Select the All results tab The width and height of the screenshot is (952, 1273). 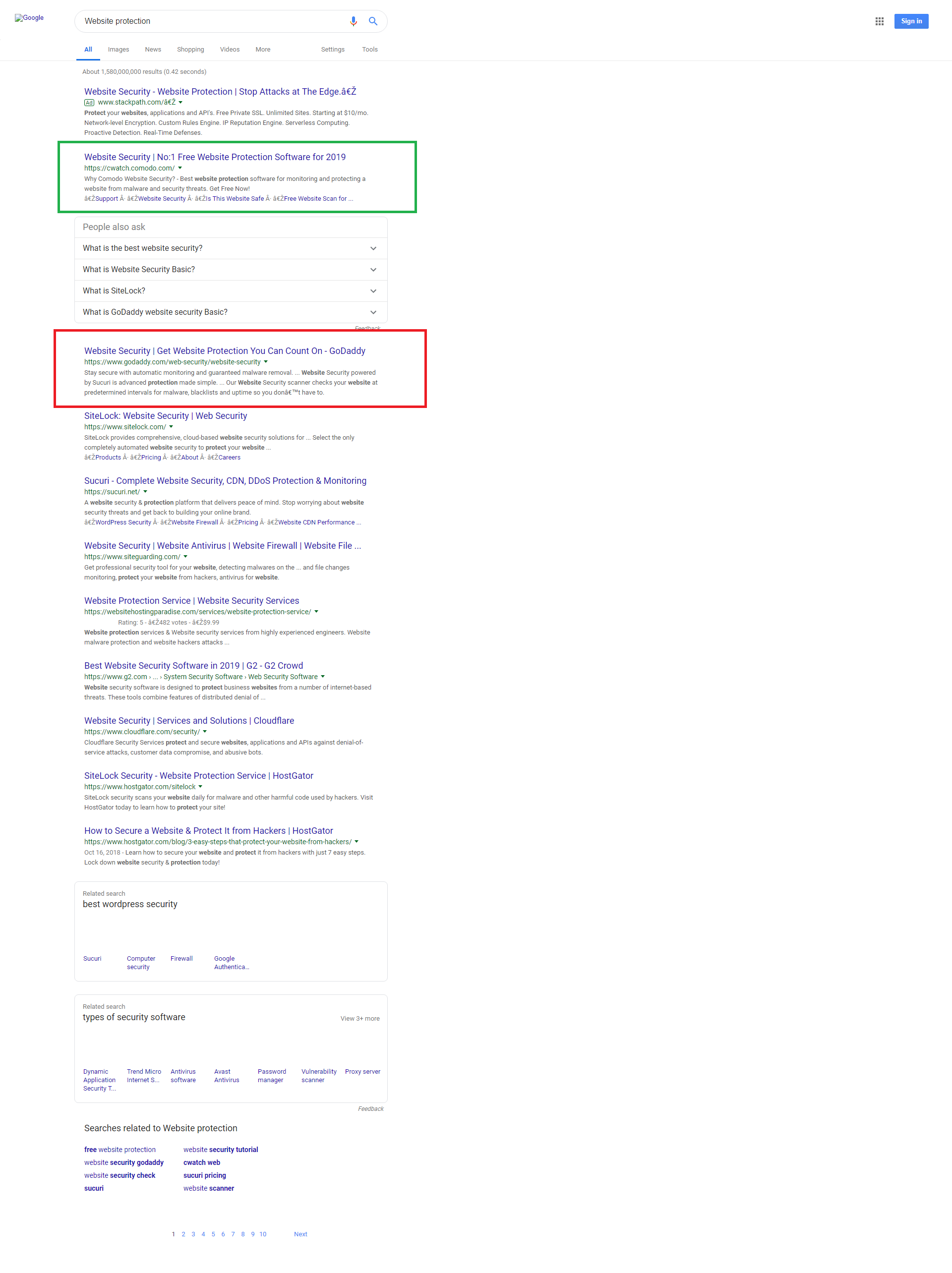click(x=88, y=50)
